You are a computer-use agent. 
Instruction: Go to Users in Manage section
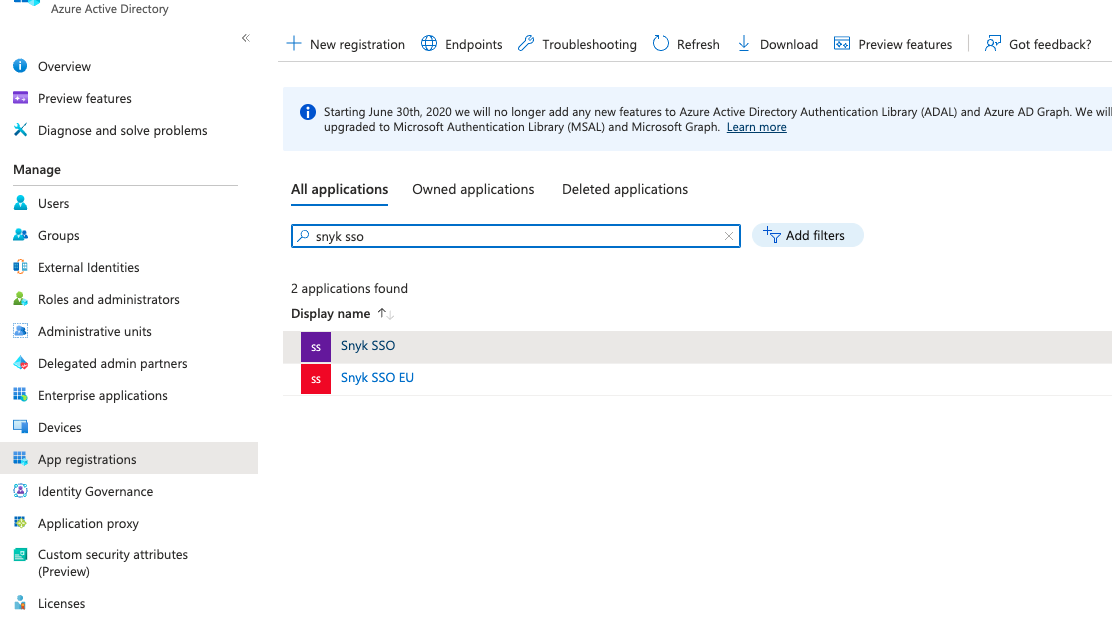point(53,204)
